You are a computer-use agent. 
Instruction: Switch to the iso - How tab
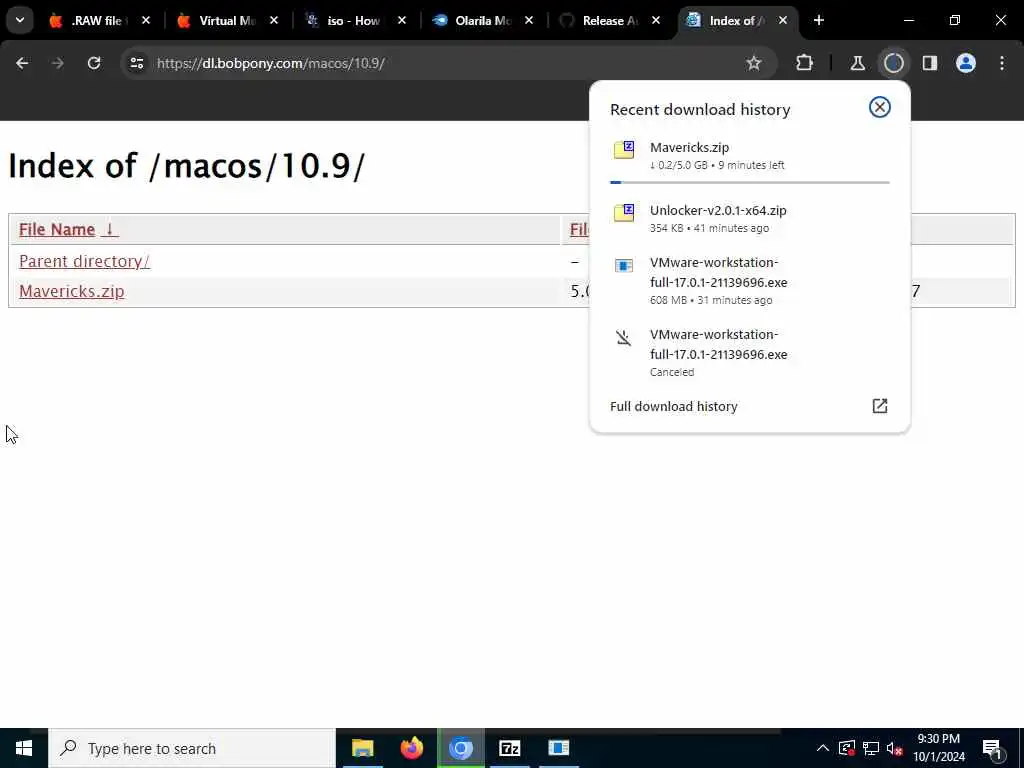pyautogui.click(x=353, y=21)
